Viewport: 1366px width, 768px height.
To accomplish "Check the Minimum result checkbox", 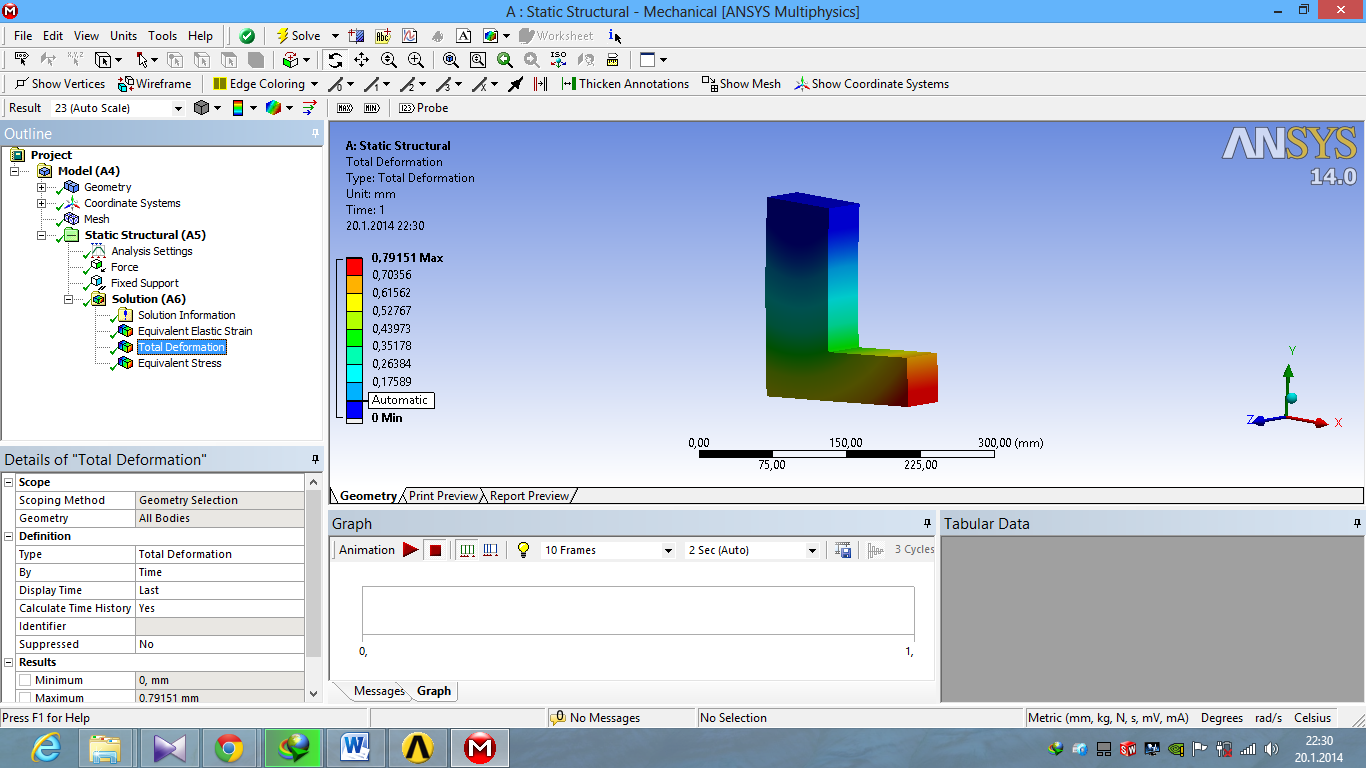I will point(25,680).
